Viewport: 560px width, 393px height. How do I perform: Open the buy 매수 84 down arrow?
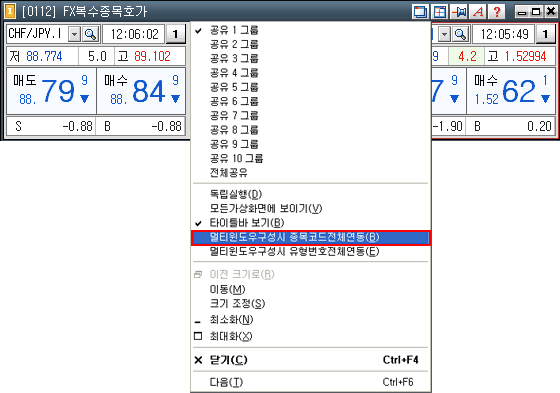pyautogui.click(x=175, y=99)
